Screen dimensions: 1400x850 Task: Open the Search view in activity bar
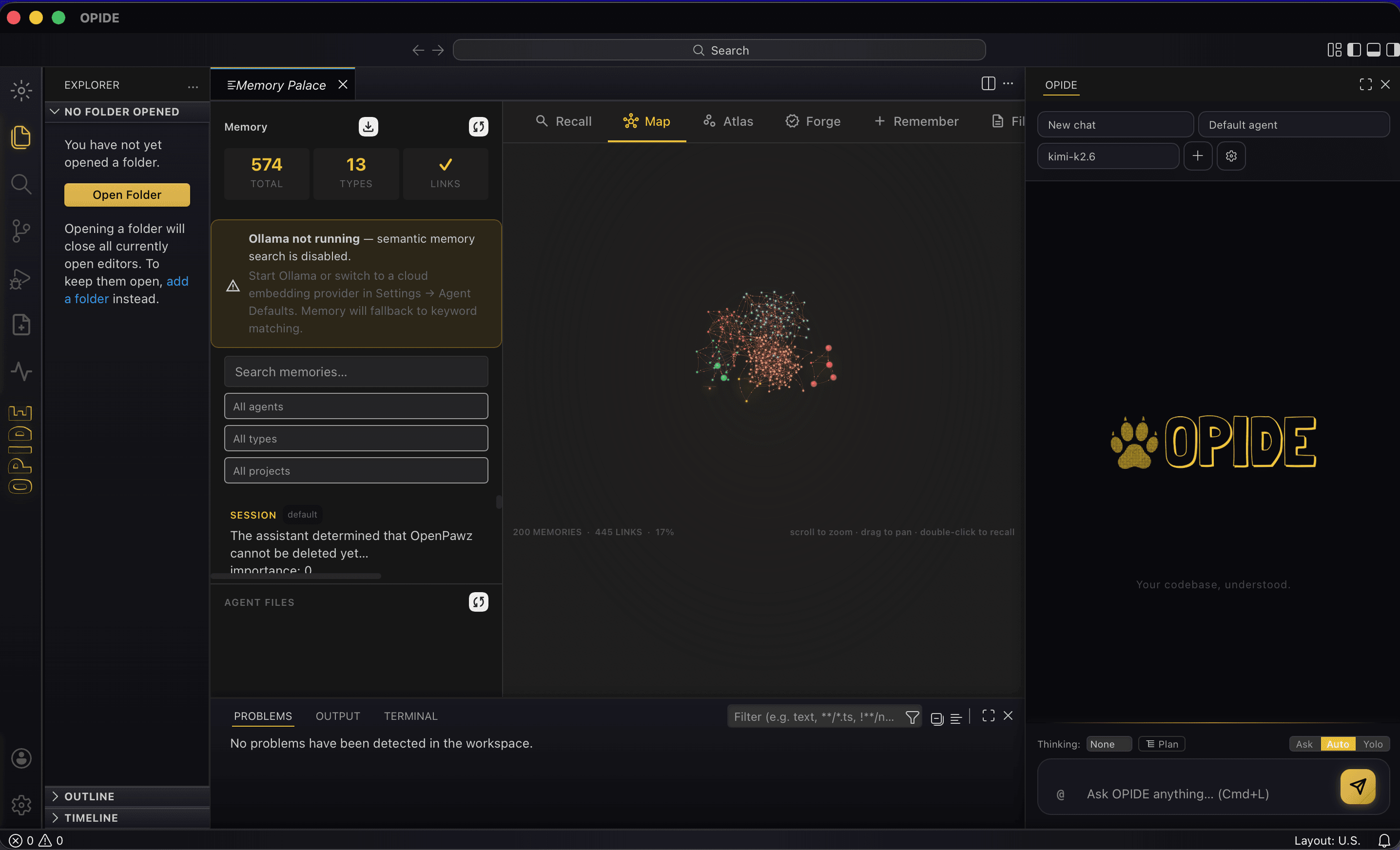21,184
